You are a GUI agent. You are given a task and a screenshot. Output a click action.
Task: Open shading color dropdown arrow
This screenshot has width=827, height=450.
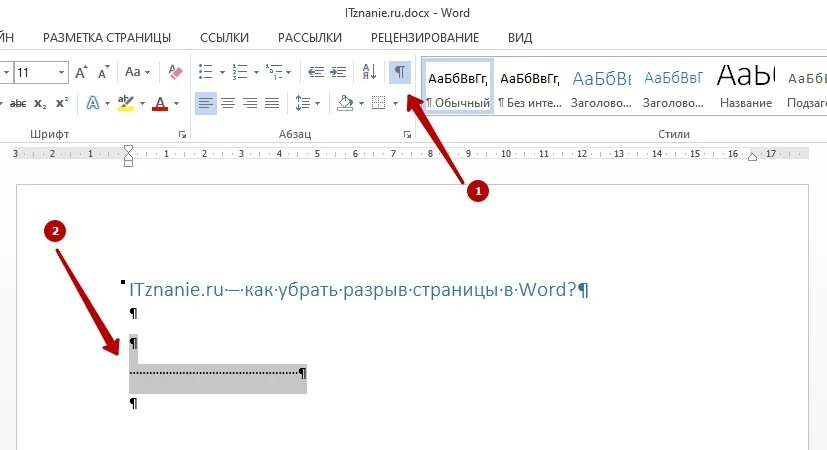pos(361,103)
